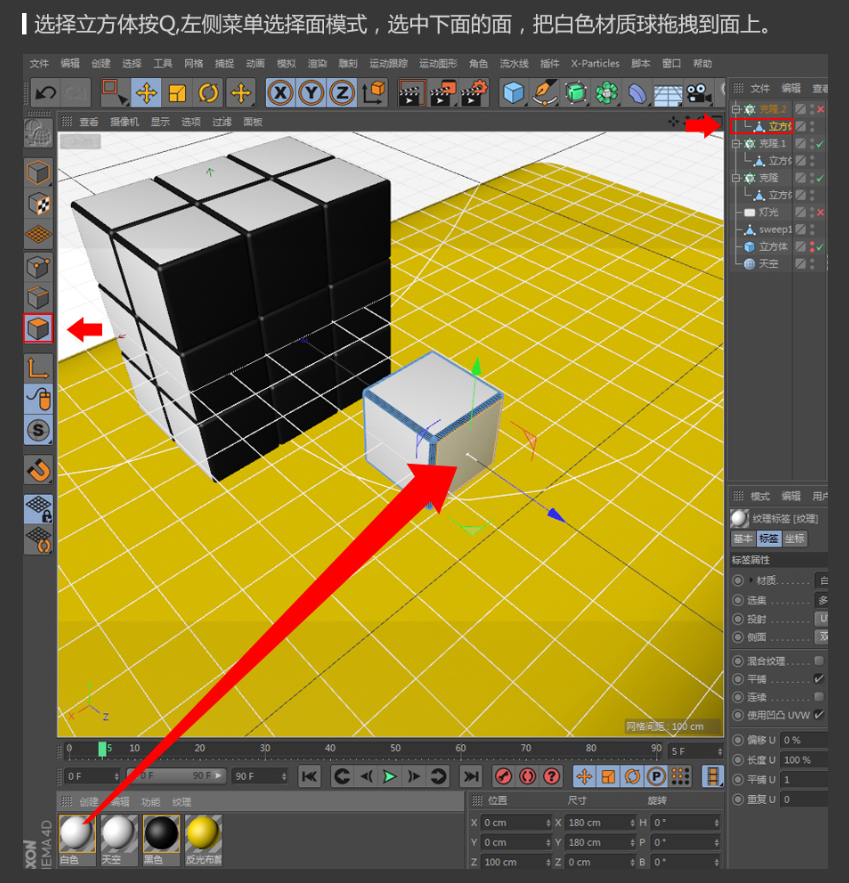Switch to the 坐标 attribute tab
This screenshot has width=849, height=883.
tap(794, 539)
